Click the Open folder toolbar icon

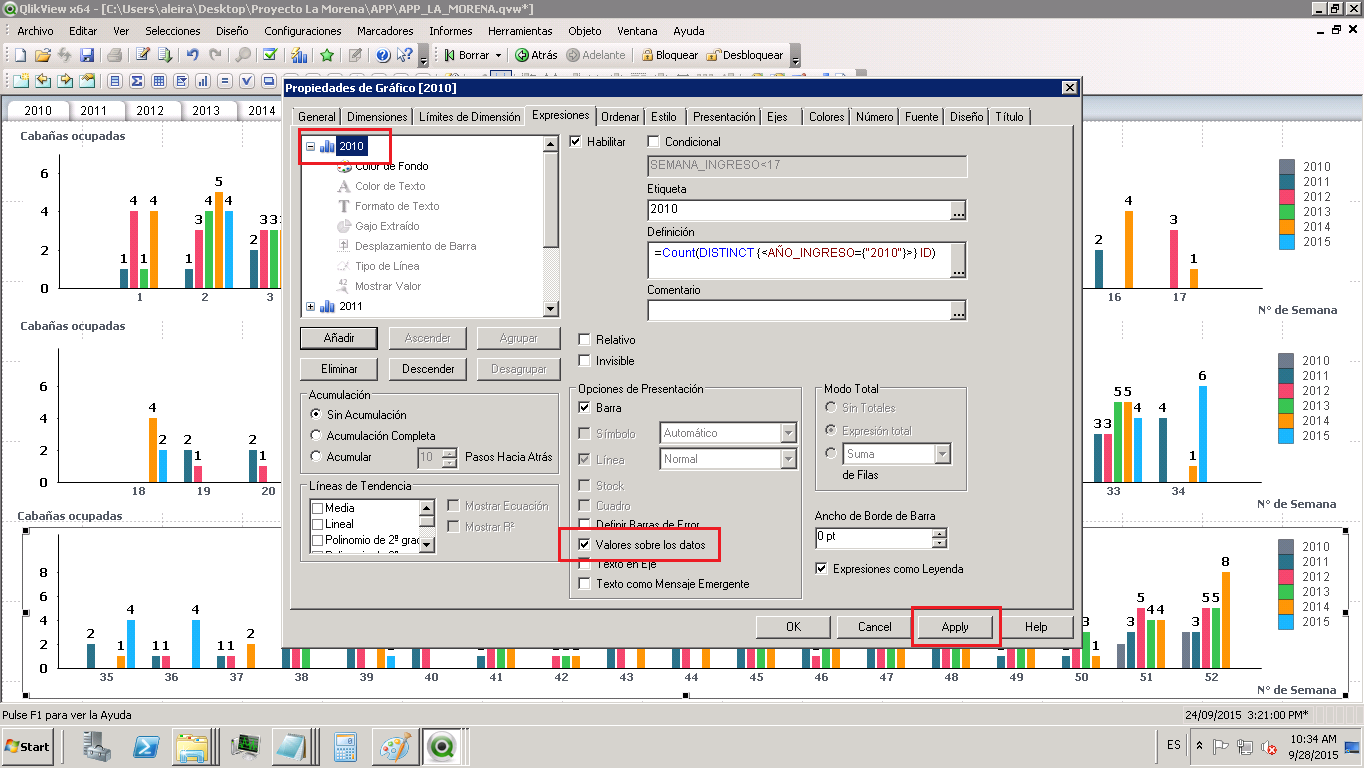pos(42,55)
